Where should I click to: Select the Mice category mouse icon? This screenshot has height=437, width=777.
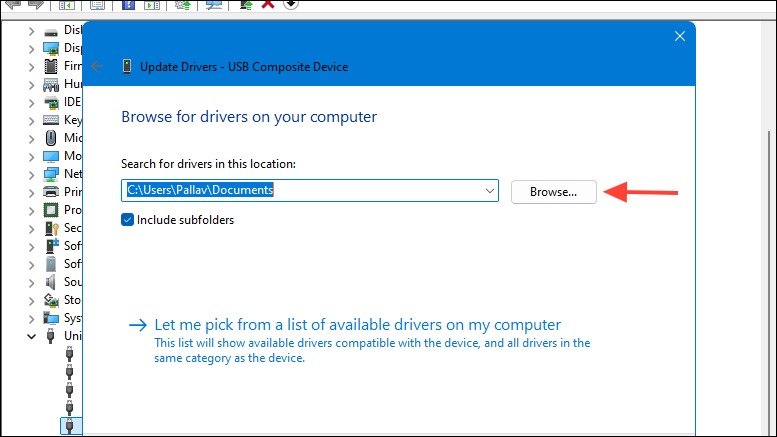coord(51,138)
